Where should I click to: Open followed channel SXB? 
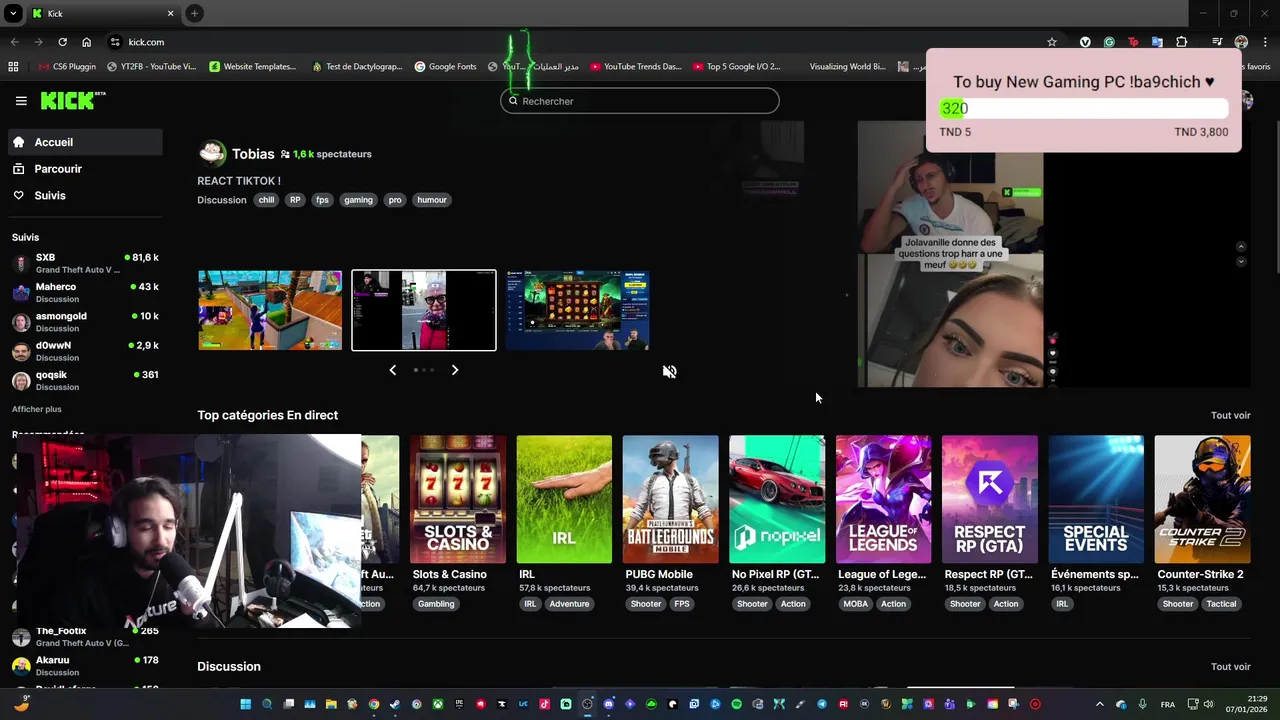pyautogui.click(x=85, y=263)
